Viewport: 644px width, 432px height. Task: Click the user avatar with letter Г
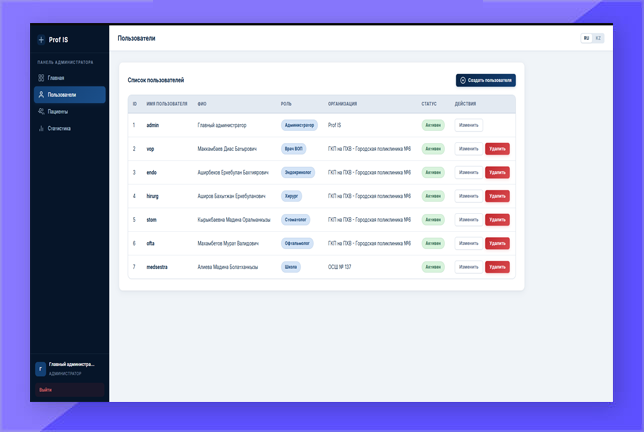(40, 368)
